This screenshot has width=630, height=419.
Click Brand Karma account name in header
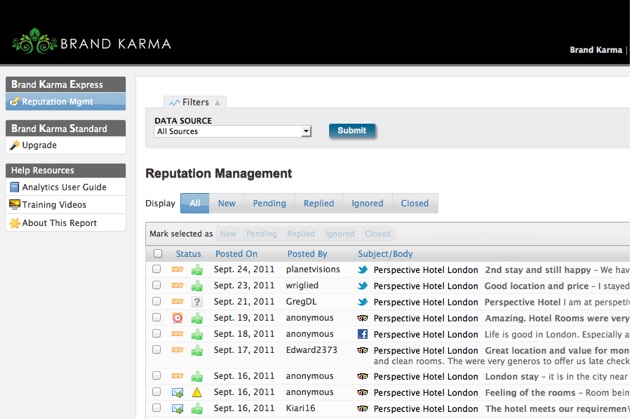[596, 50]
